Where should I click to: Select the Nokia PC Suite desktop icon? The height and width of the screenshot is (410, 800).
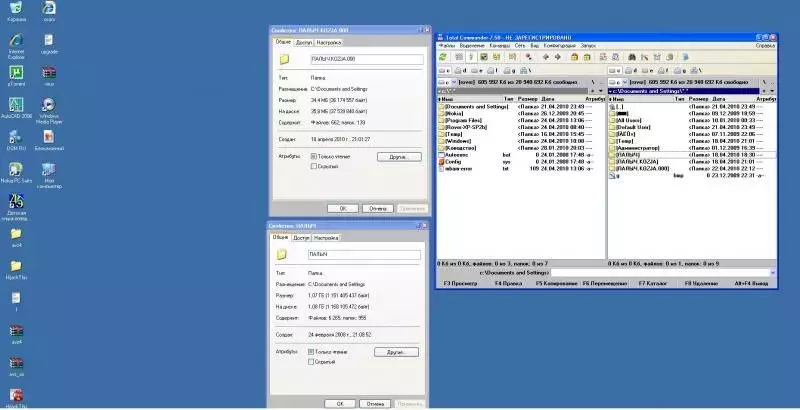[16, 173]
